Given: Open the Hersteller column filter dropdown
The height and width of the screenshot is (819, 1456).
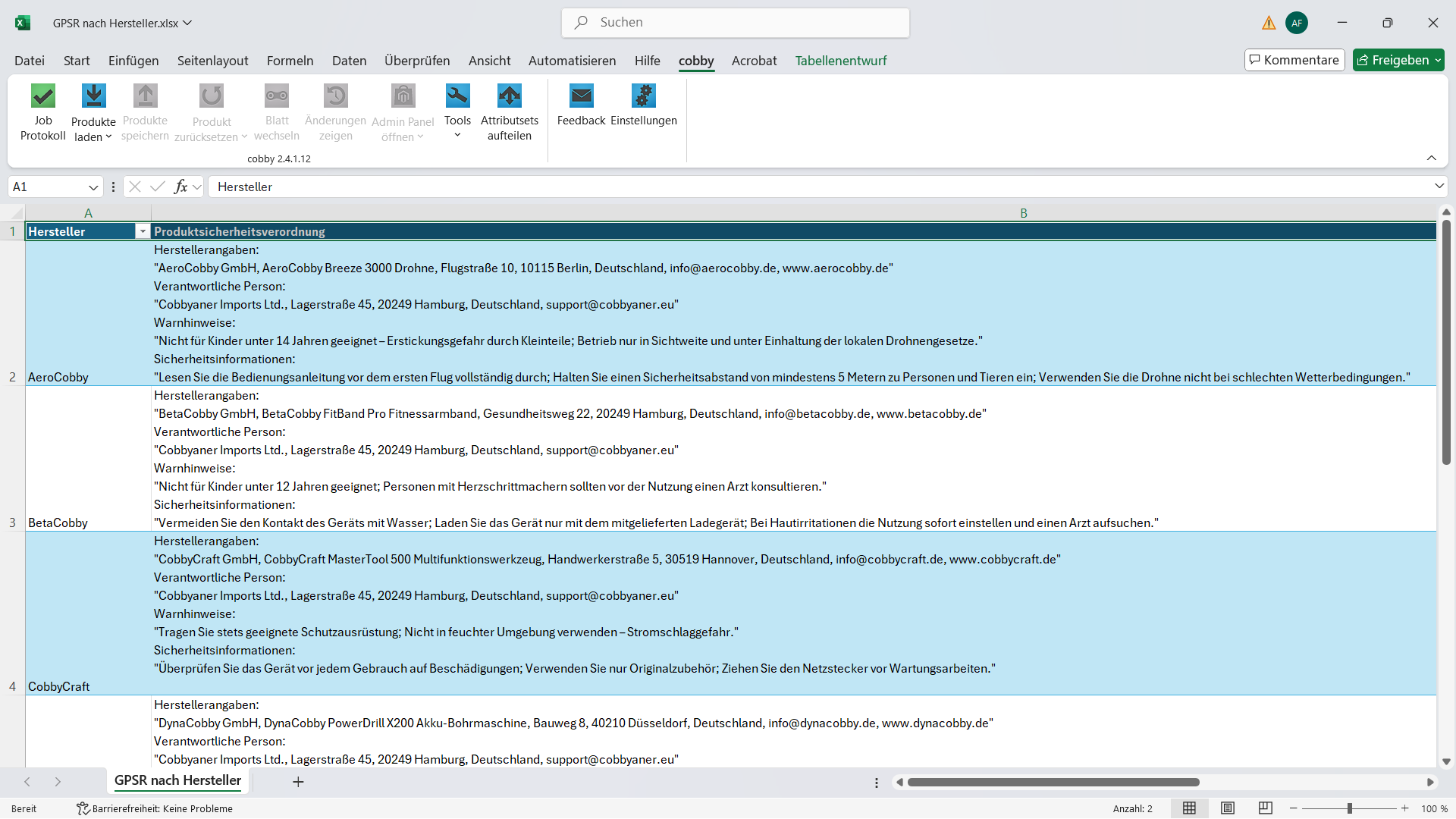Looking at the screenshot, I should tap(142, 232).
